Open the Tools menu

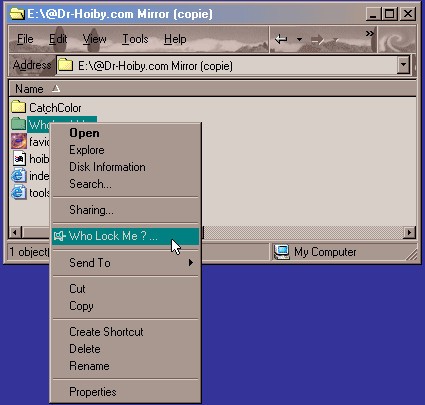[135, 39]
